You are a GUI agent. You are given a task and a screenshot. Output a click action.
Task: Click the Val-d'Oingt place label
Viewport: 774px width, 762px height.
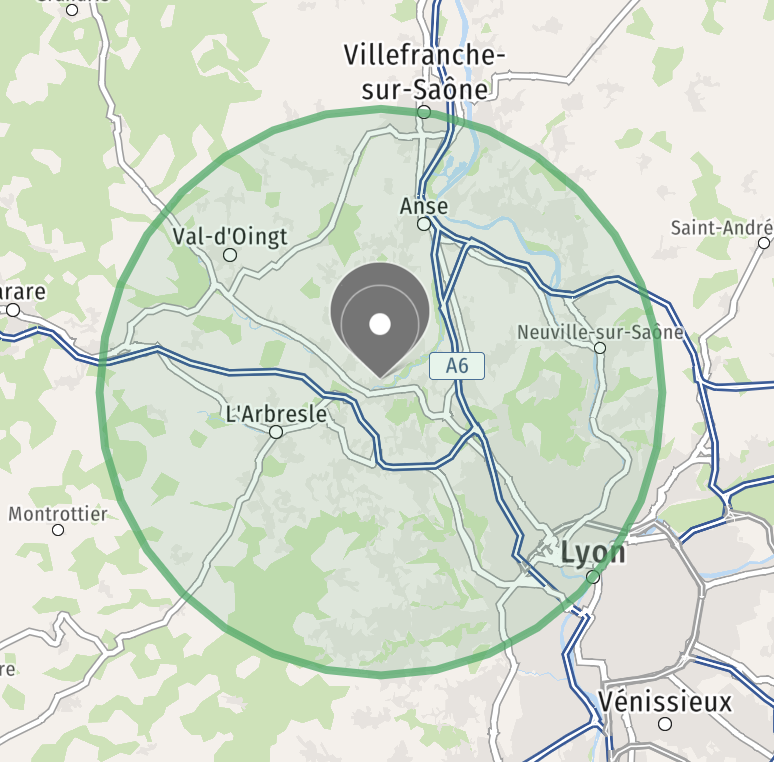pyautogui.click(x=230, y=237)
